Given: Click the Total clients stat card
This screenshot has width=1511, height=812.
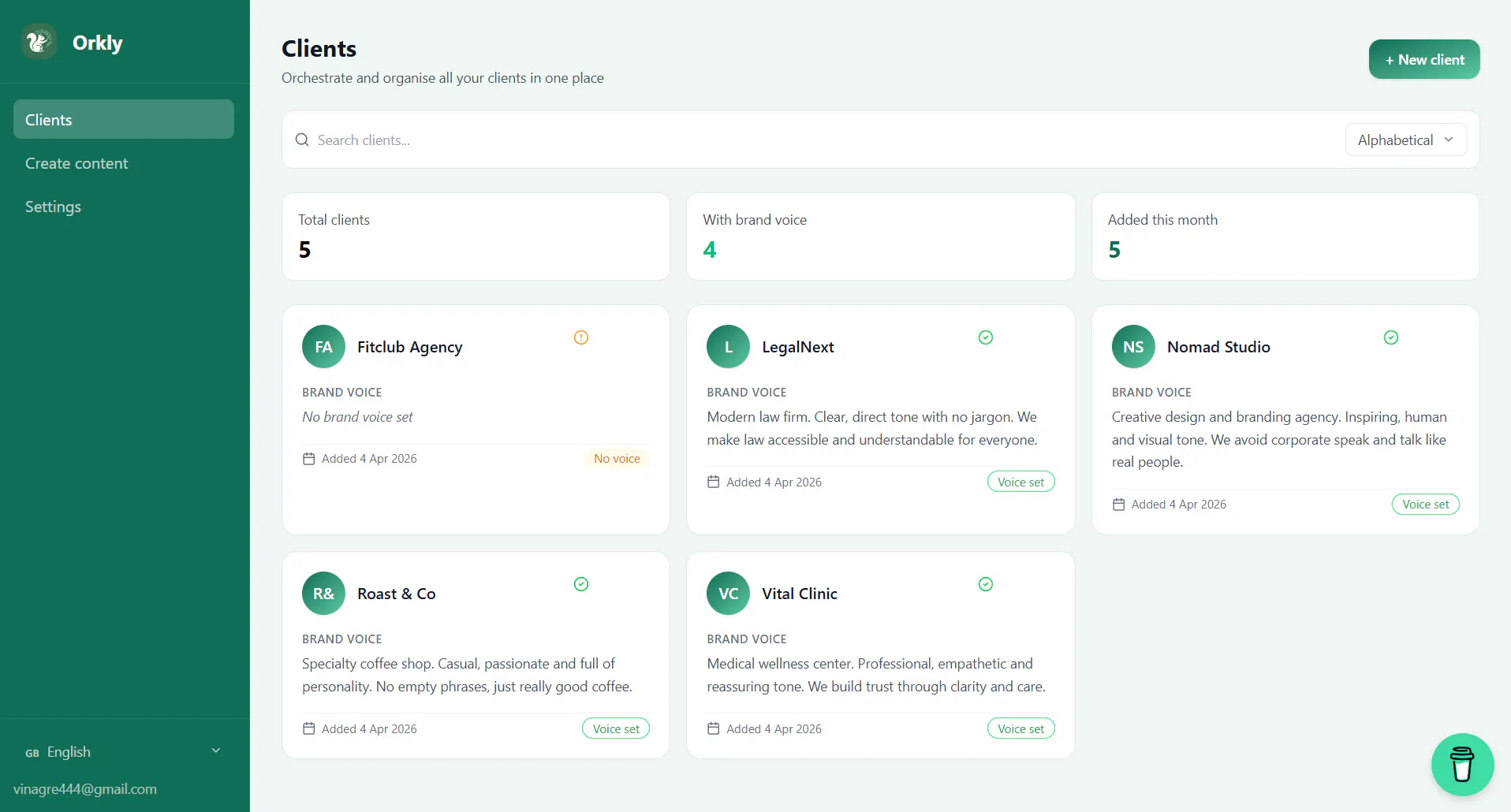Looking at the screenshot, I should [x=476, y=237].
